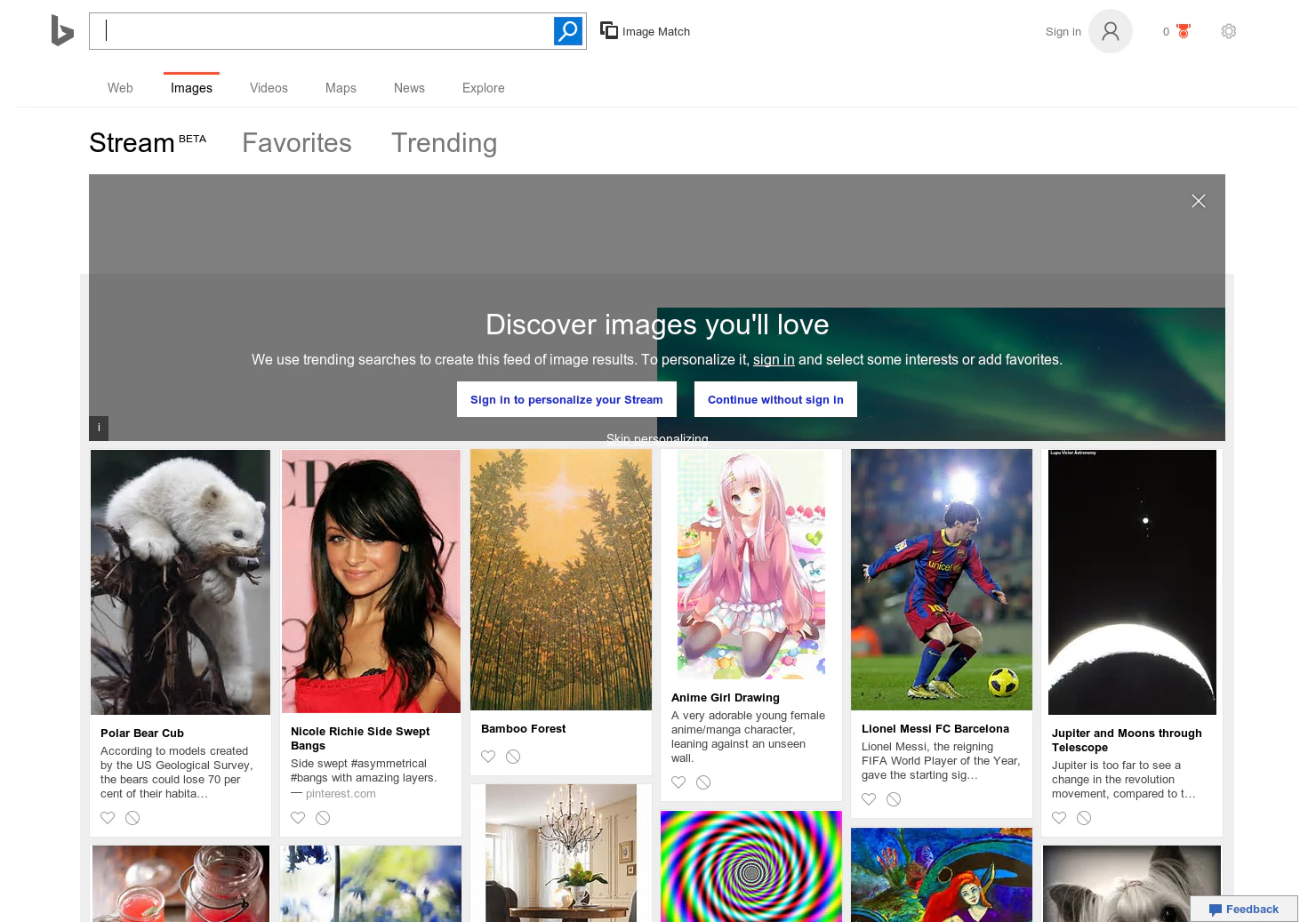Favorite the Anime Girl Drawing image
This screenshot has height=922, width=1316.
pyautogui.click(x=678, y=782)
